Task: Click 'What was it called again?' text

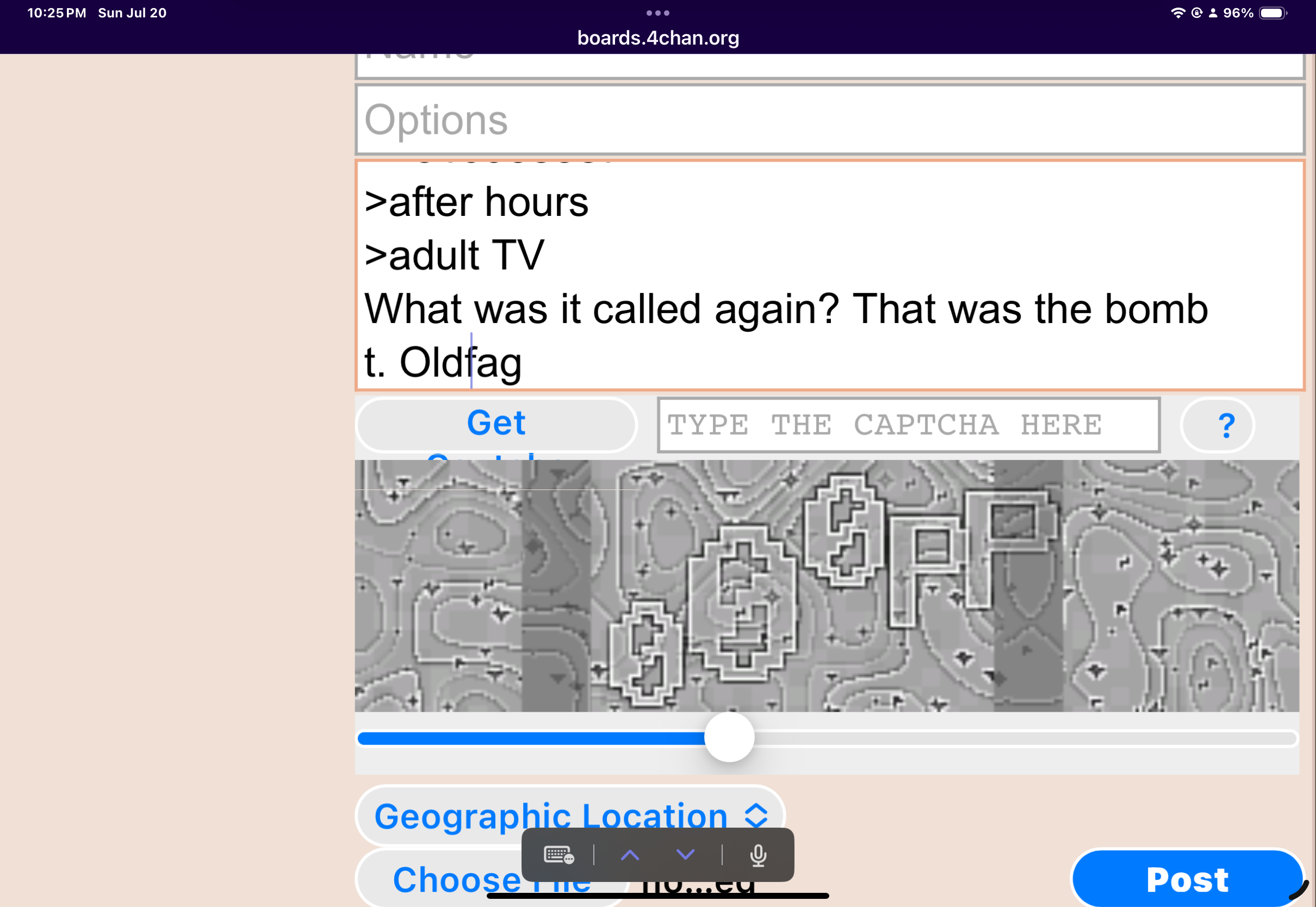Action: (602, 308)
